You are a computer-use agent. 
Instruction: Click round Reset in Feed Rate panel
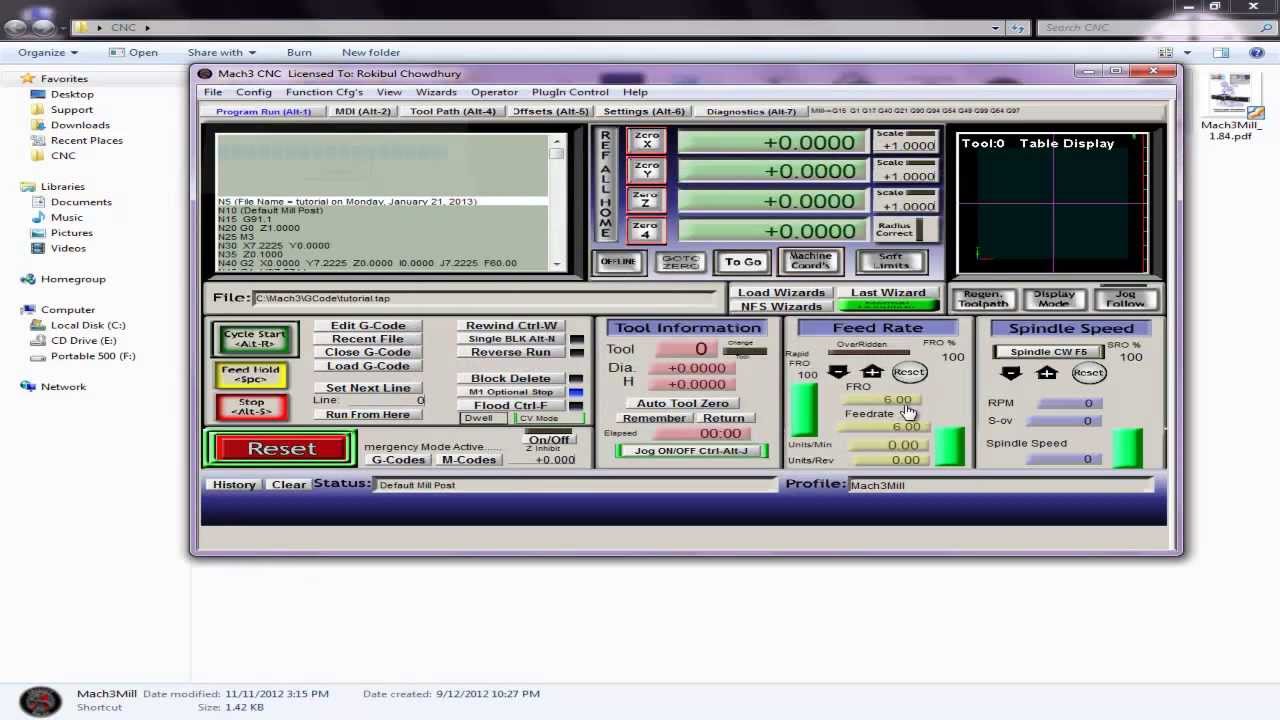click(x=909, y=372)
